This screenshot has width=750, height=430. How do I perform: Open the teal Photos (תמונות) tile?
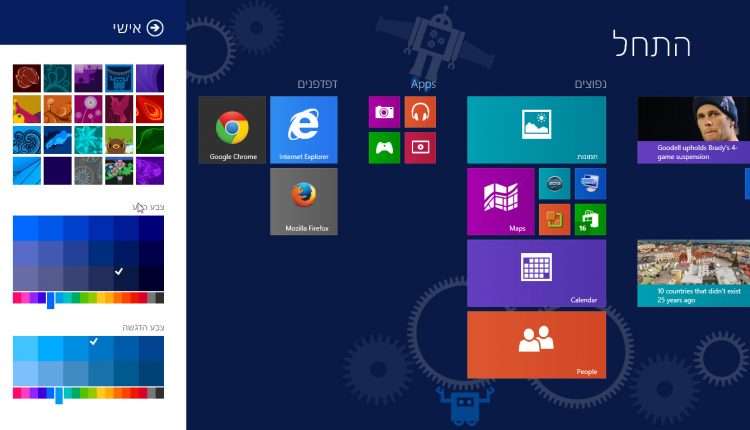tap(537, 130)
